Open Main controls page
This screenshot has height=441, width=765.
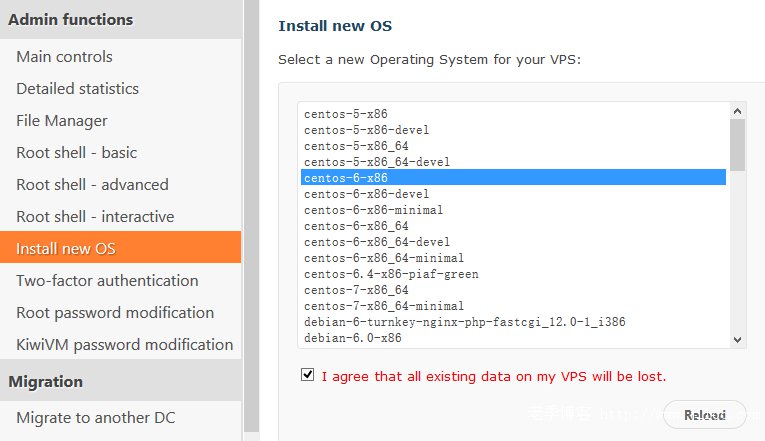pos(121,57)
